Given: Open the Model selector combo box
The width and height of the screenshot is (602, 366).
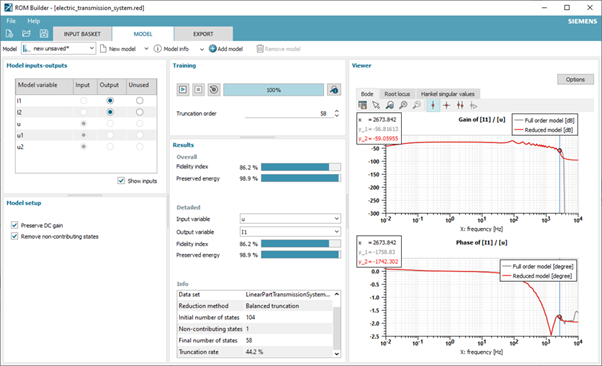Looking at the screenshot, I should [x=58, y=48].
